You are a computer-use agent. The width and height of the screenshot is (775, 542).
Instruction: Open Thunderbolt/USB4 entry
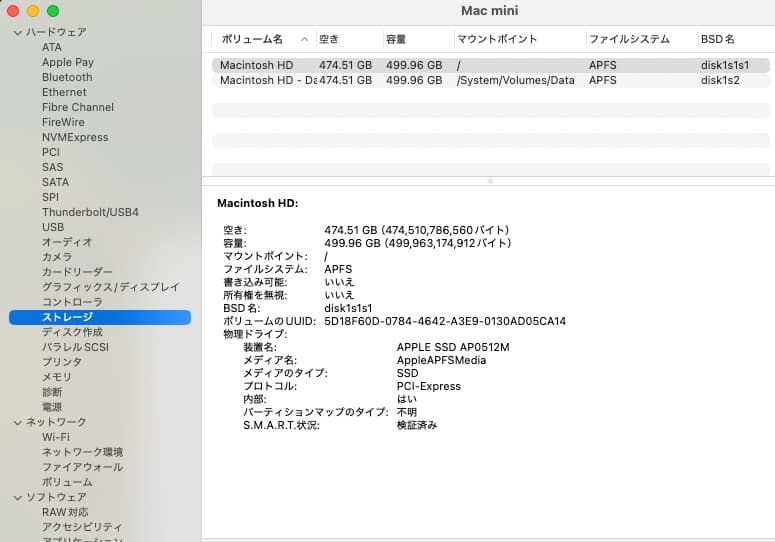[x=90, y=212]
